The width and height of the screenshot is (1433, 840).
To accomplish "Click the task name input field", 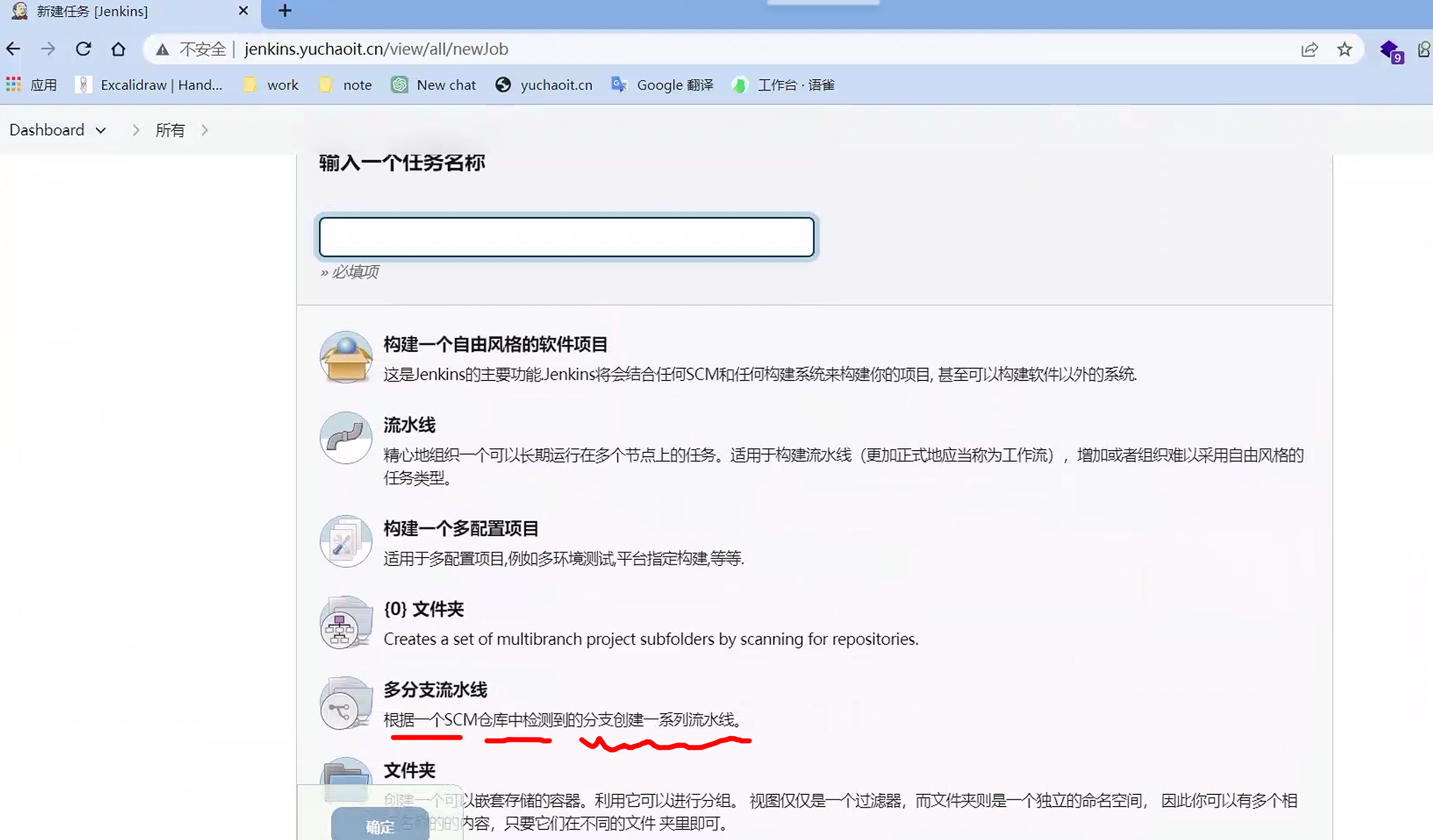I will tap(567, 236).
